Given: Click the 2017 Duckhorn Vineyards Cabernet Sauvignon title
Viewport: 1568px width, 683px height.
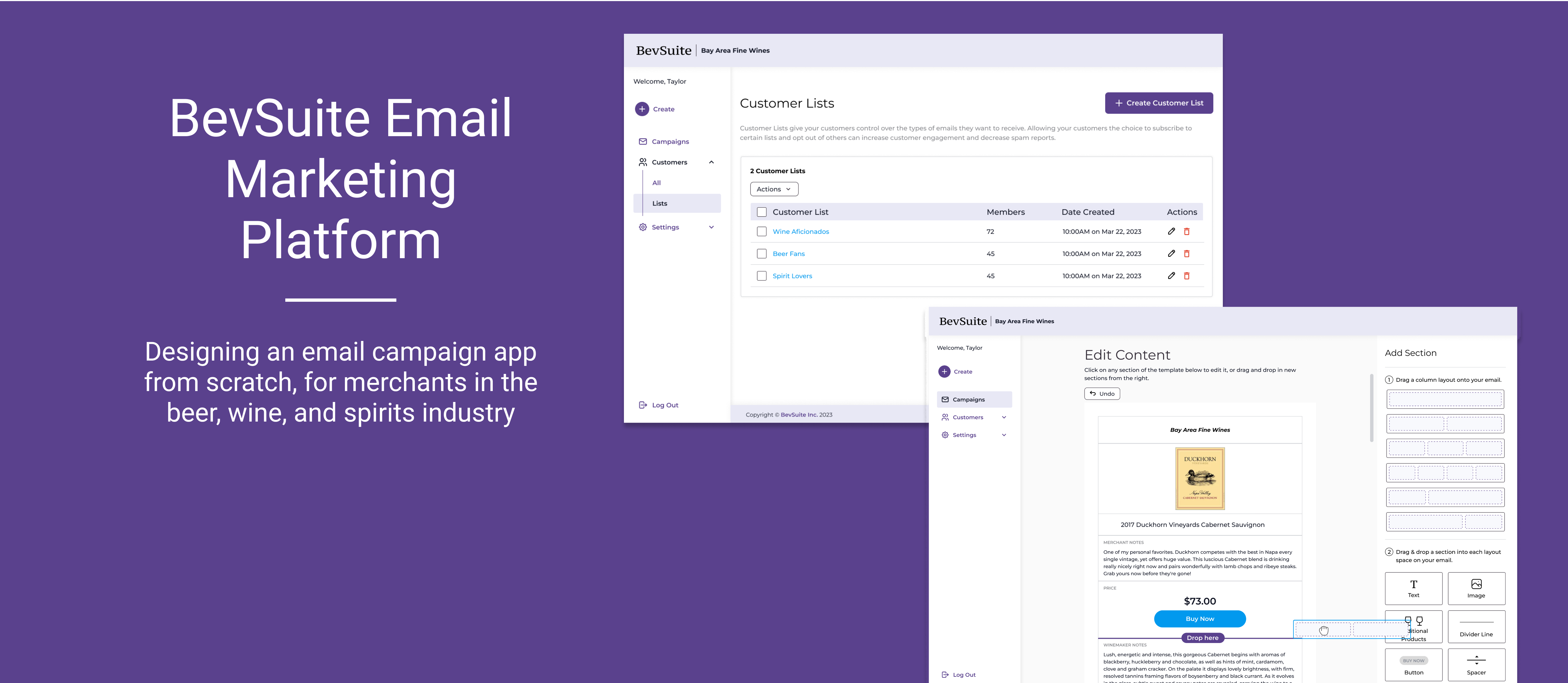Looking at the screenshot, I should [x=1192, y=525].
